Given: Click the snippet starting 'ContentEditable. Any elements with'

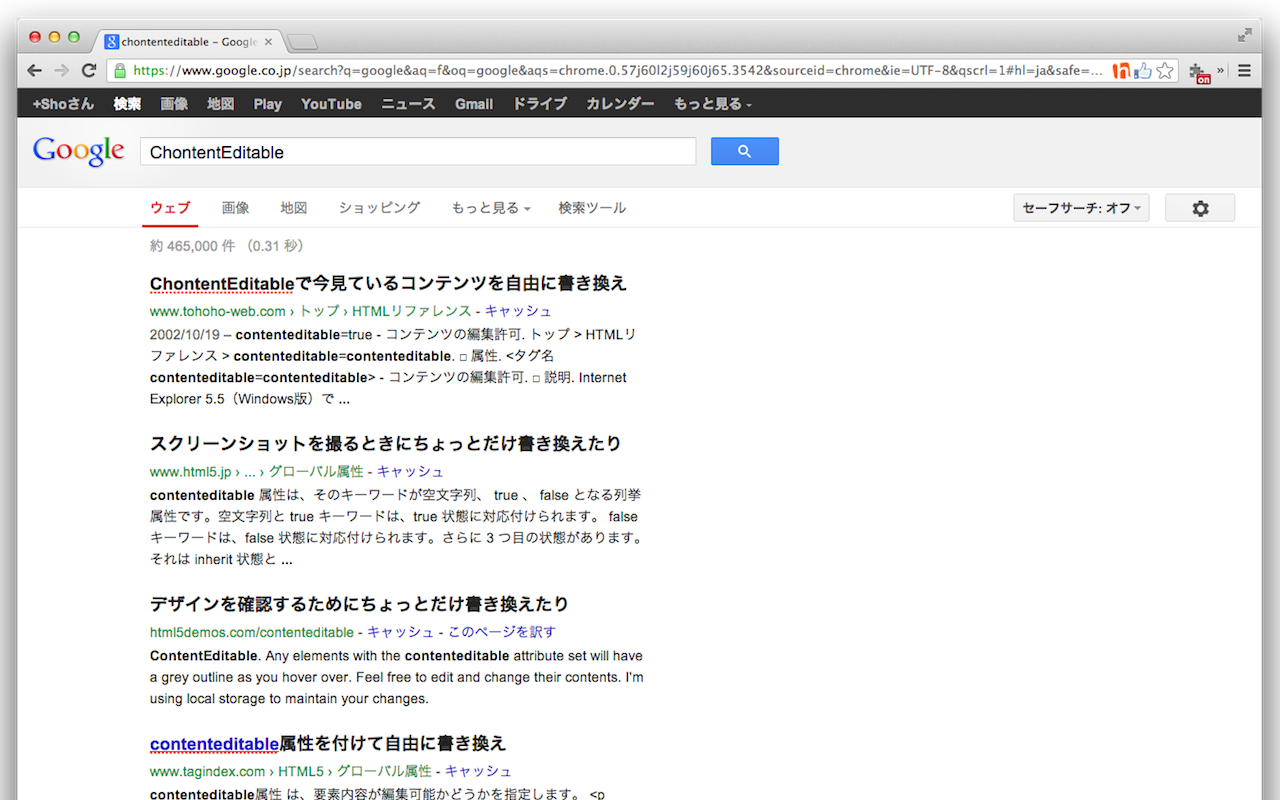Looking at the screenshot, I should point(396,677).
